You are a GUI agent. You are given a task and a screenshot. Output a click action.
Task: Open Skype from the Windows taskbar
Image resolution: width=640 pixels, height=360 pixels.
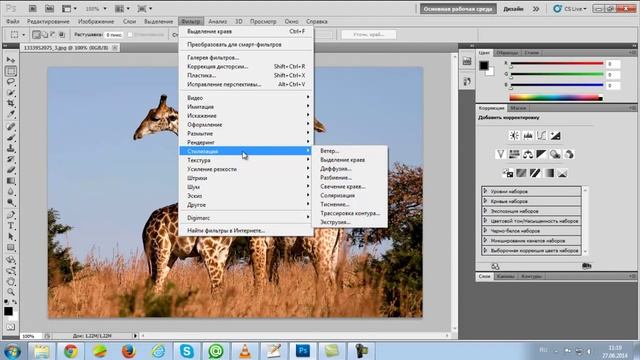pyautogui.click(x=187, y=351)
